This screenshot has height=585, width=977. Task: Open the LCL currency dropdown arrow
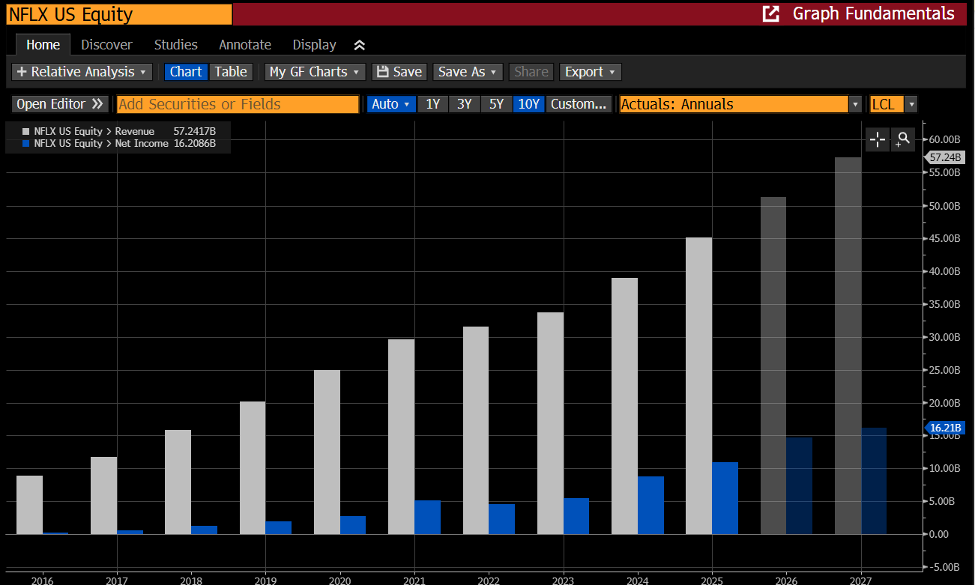tap(912, 104)
